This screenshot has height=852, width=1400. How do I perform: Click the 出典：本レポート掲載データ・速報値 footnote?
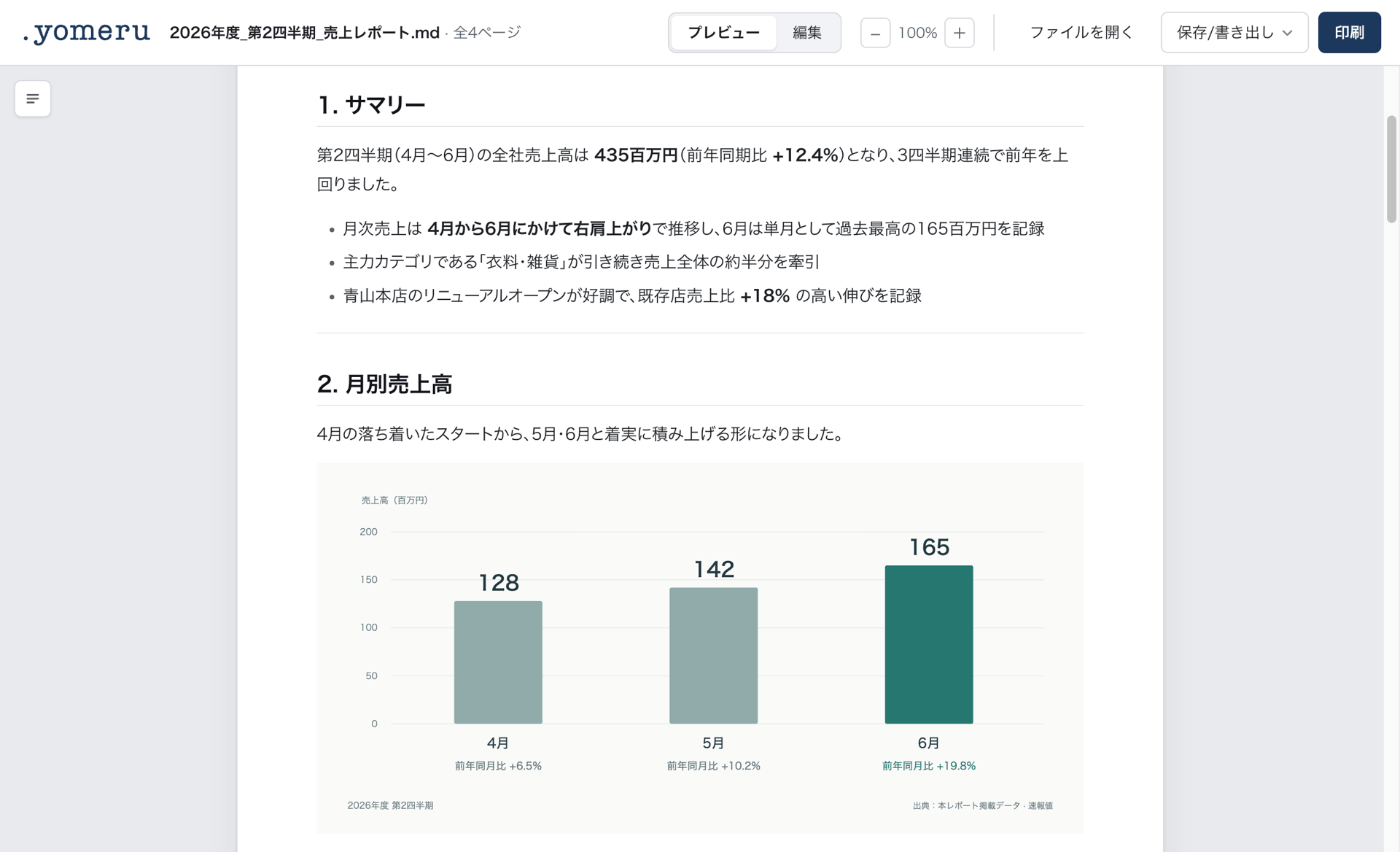click(982, 806)
